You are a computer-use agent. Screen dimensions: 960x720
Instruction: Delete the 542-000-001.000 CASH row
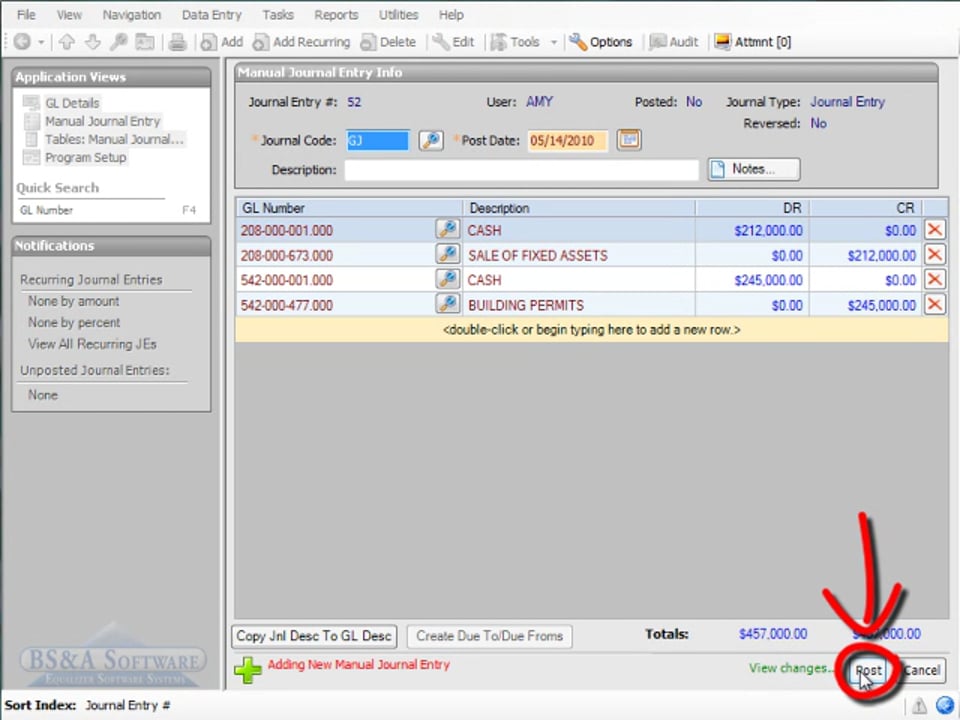934,279
